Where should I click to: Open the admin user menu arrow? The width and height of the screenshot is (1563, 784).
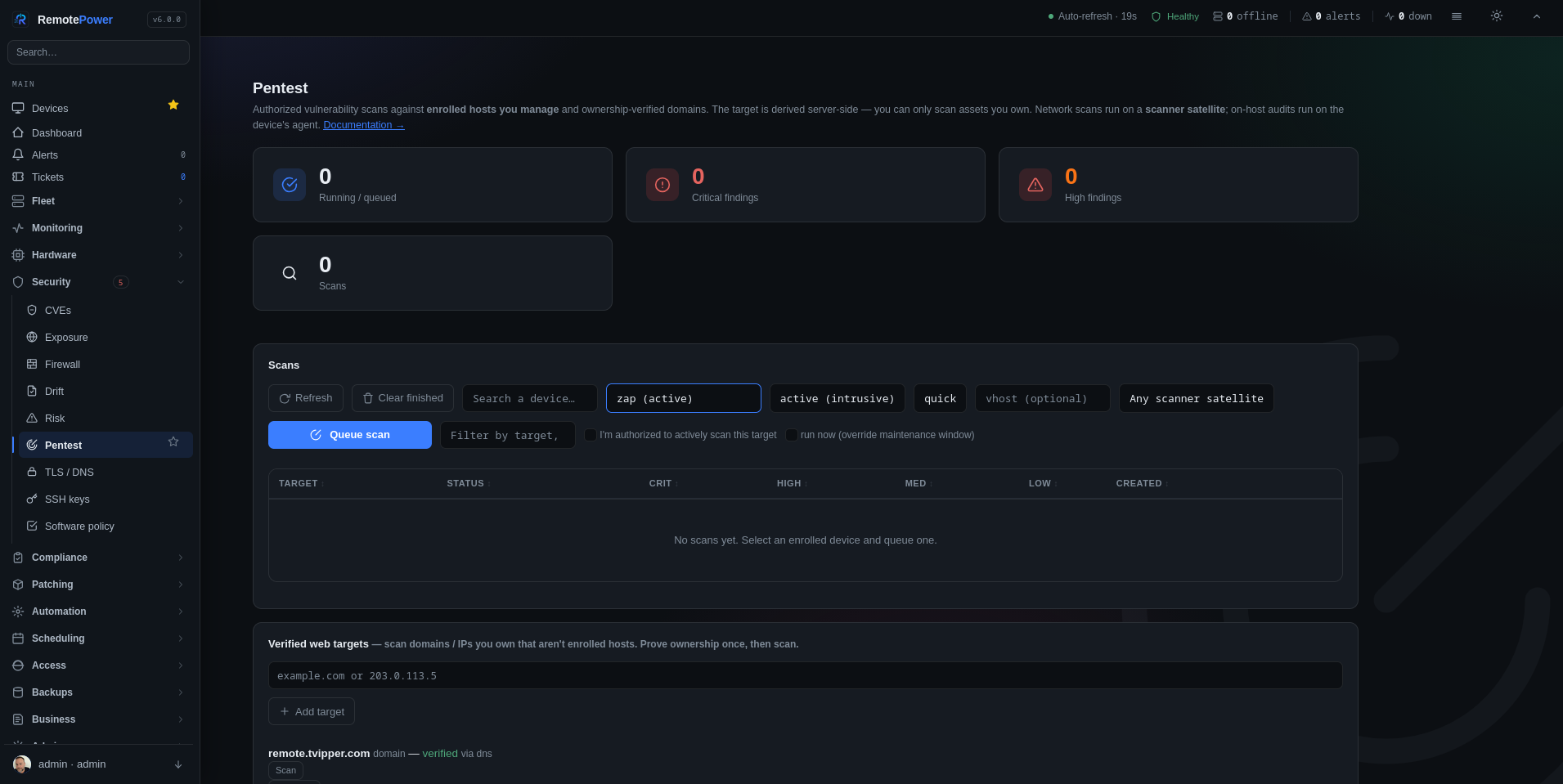click(178, 764)
